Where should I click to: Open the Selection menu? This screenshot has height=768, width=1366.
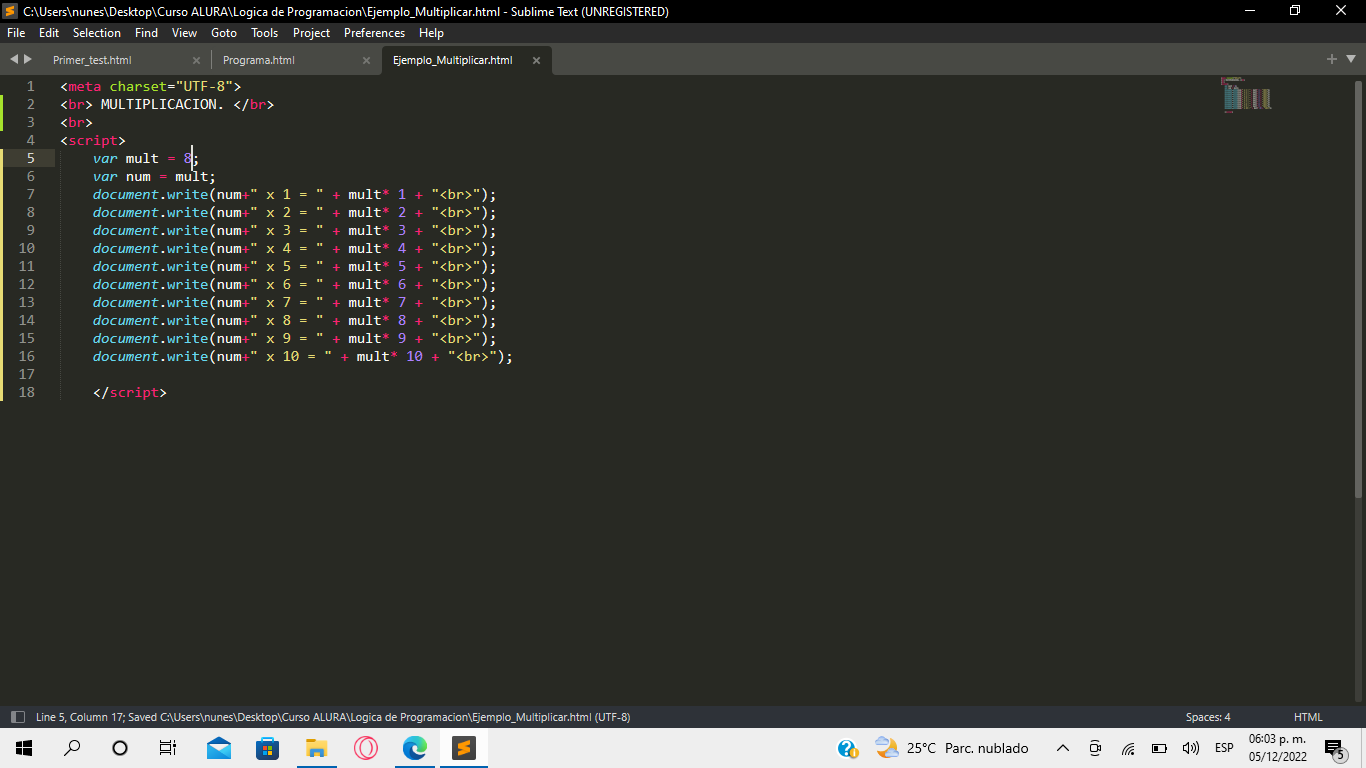pos(97,33)
